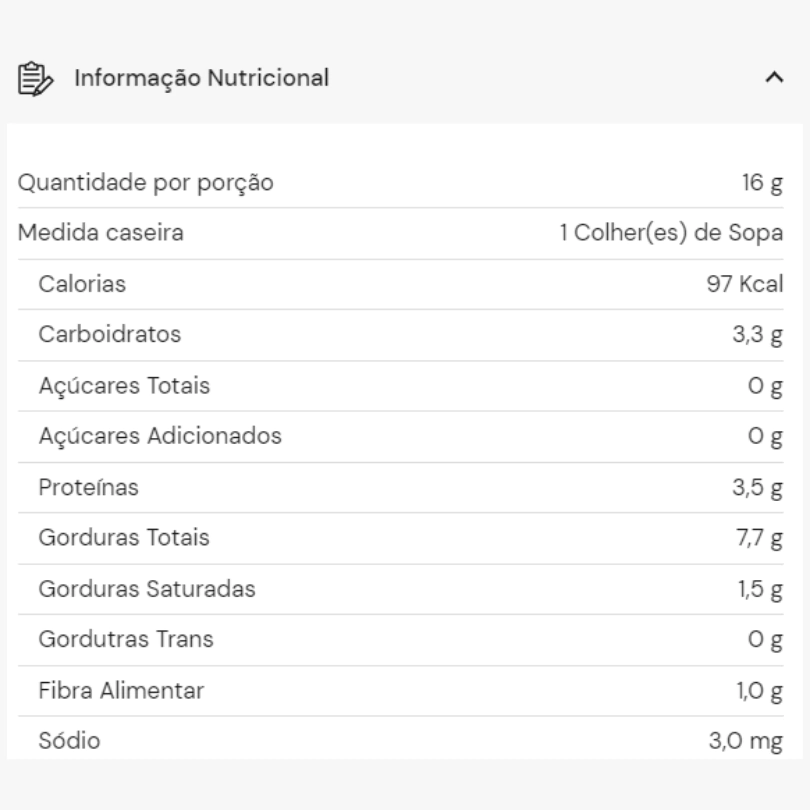Click the 3,5 g protein value
This screenshot has width=810, height=810.
(x=758, y=488)
